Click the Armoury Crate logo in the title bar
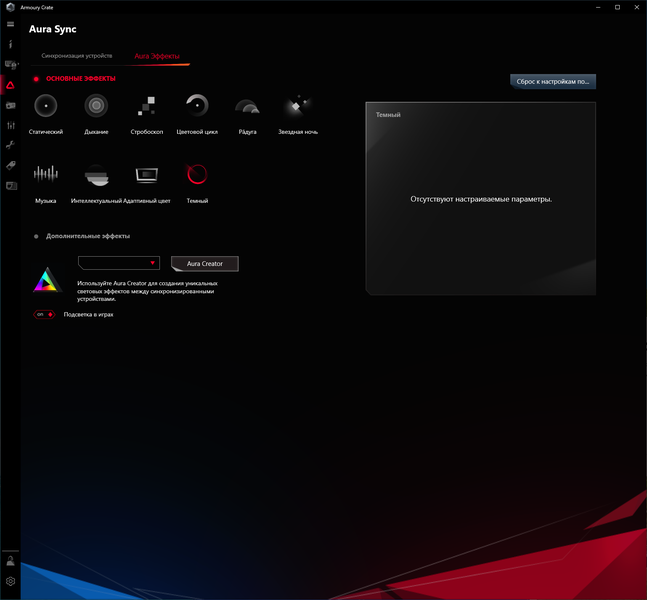 coord(10,7)
